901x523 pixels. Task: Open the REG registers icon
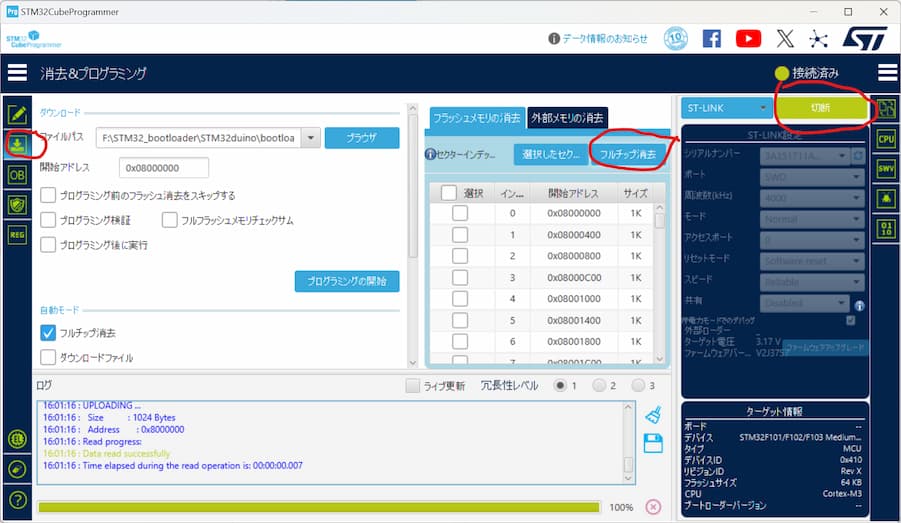[17, 234]
